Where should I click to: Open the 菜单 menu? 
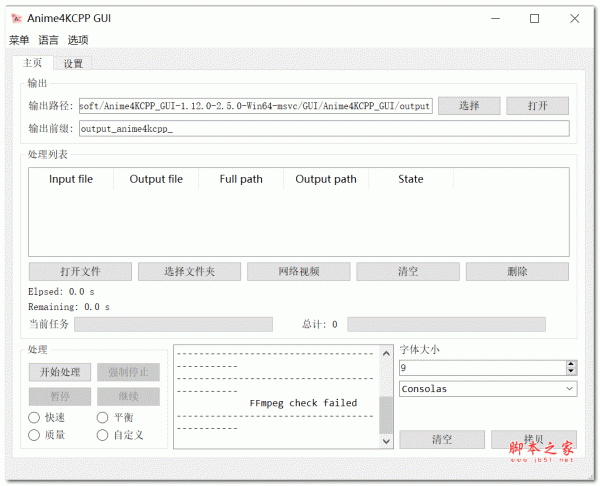pos(19,40)
